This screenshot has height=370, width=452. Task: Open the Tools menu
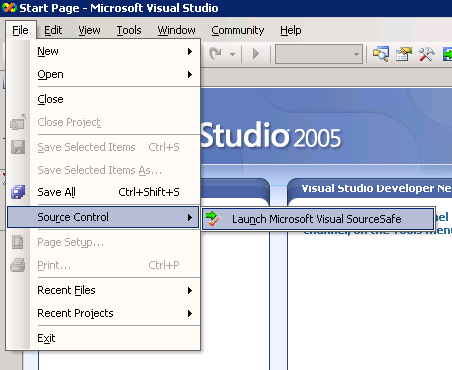tap(129, 30)
